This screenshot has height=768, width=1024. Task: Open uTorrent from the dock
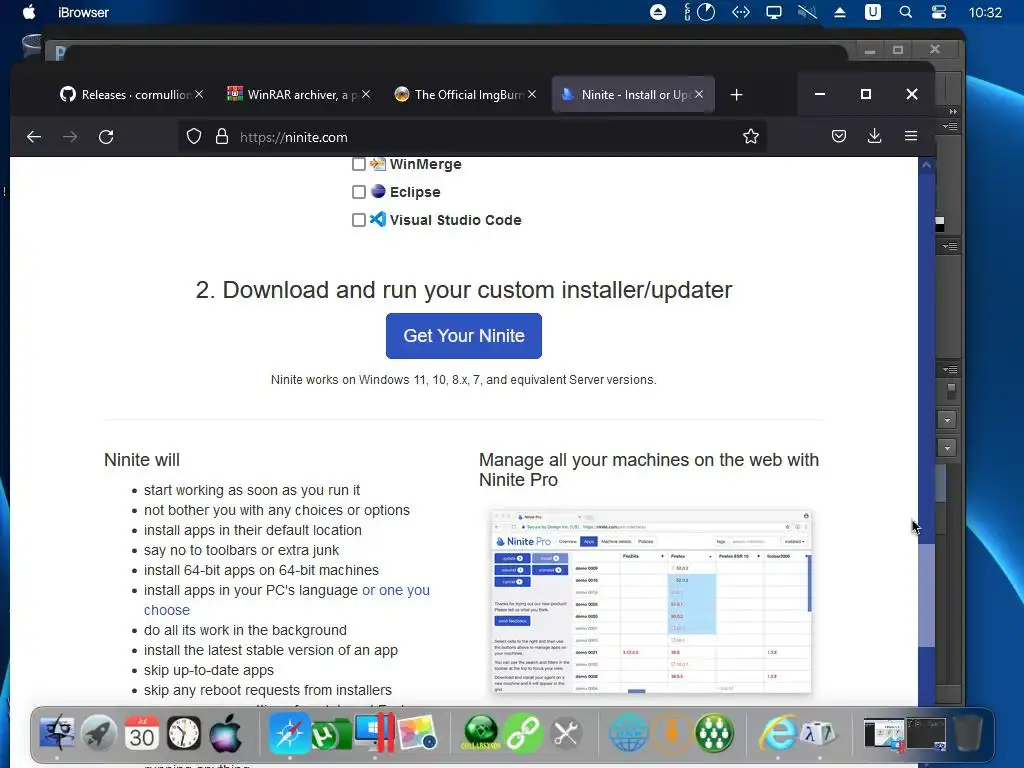[331, 733]
